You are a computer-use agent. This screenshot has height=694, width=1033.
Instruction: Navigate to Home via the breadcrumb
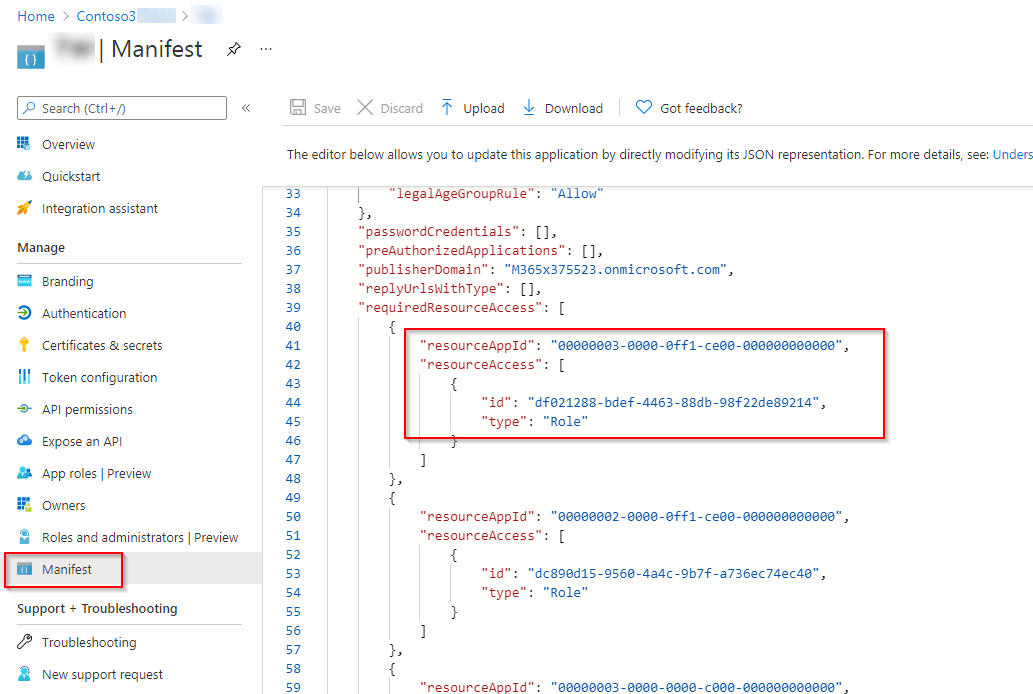coord(35,15)
